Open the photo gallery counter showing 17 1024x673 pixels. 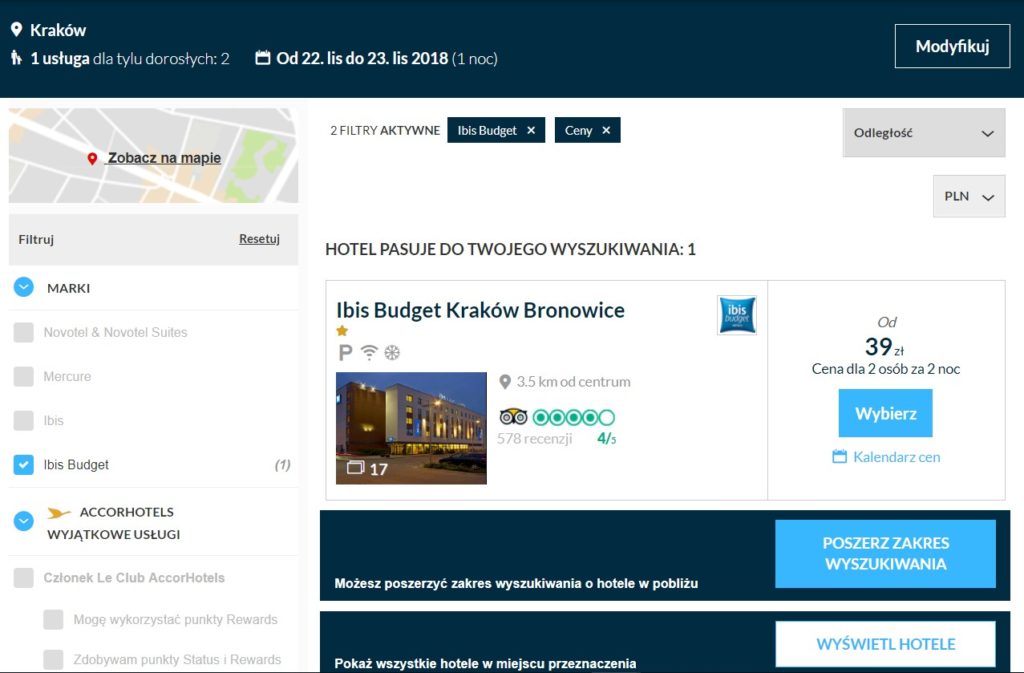point(367,469)
